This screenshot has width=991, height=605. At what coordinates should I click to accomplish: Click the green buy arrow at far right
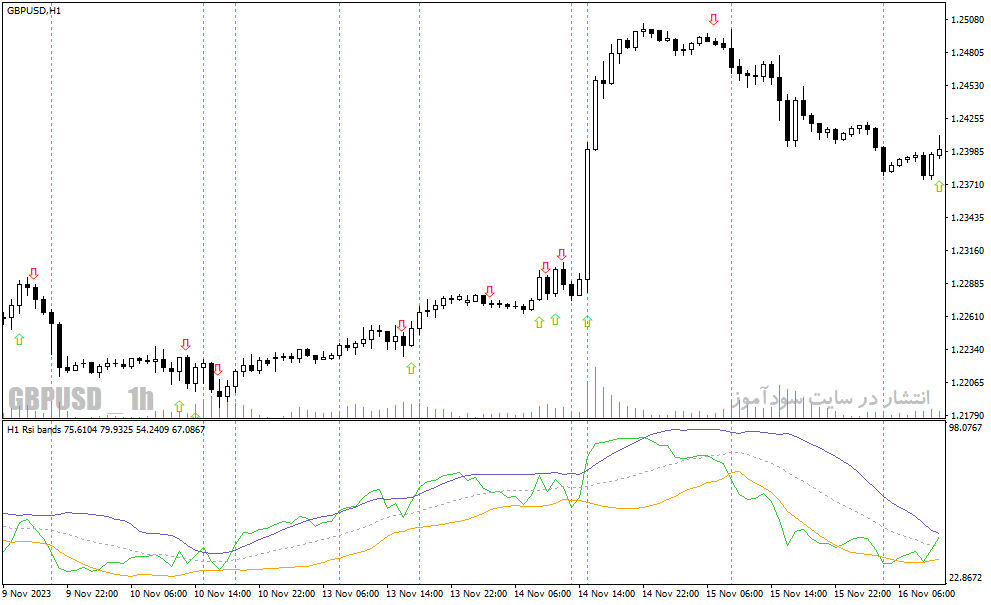point(939,186)
